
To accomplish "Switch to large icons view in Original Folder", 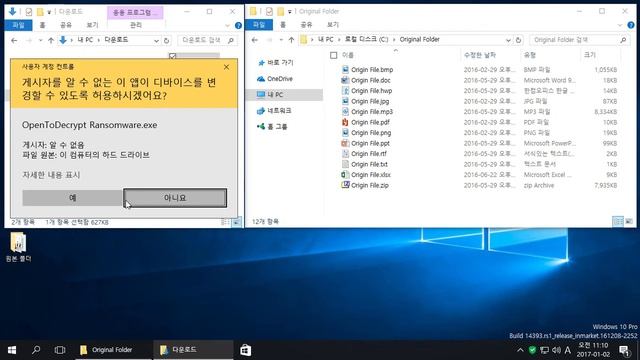I will pos(629,221).
